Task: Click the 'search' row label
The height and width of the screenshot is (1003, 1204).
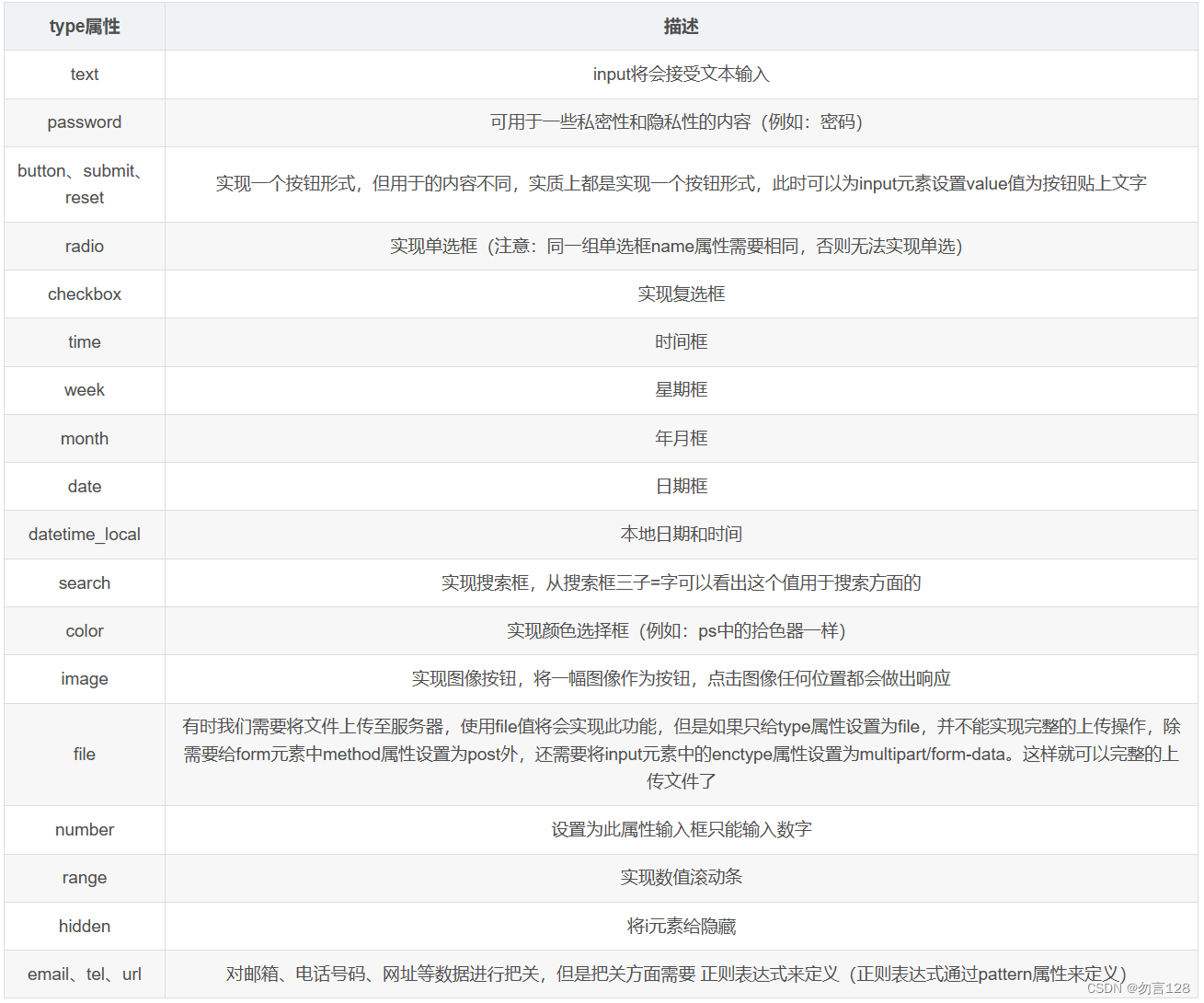Action: pos(84,582)
